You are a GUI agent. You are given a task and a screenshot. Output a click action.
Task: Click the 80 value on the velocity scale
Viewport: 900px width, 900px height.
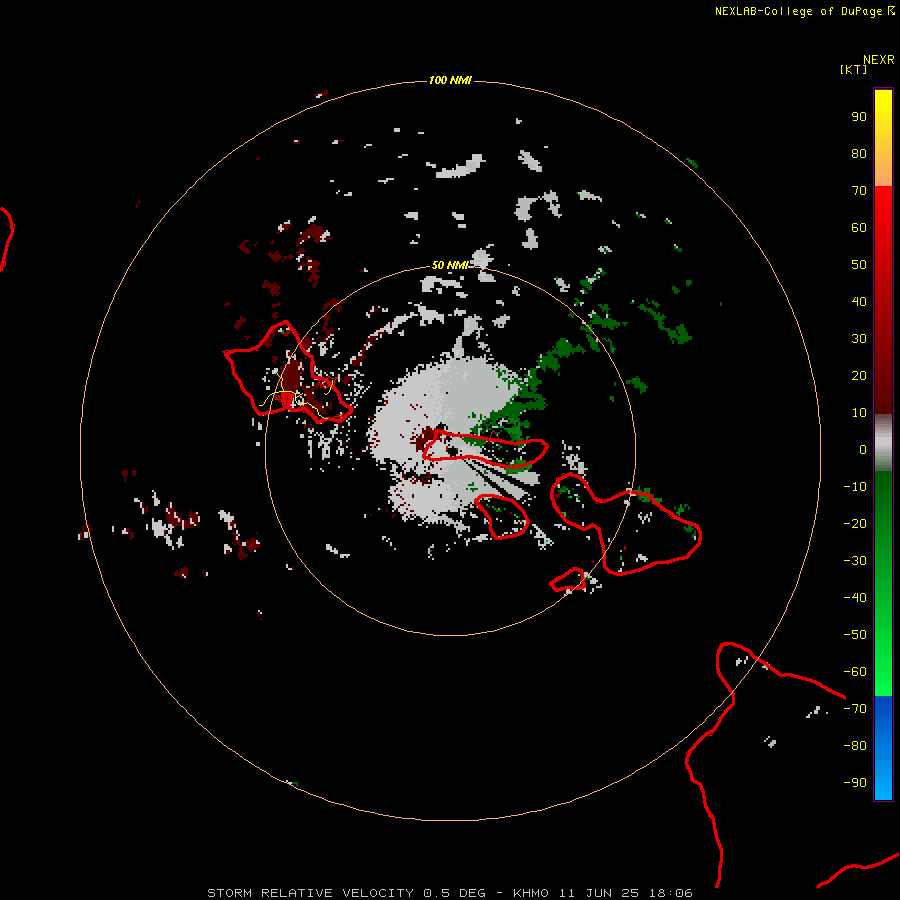(859, 154)
